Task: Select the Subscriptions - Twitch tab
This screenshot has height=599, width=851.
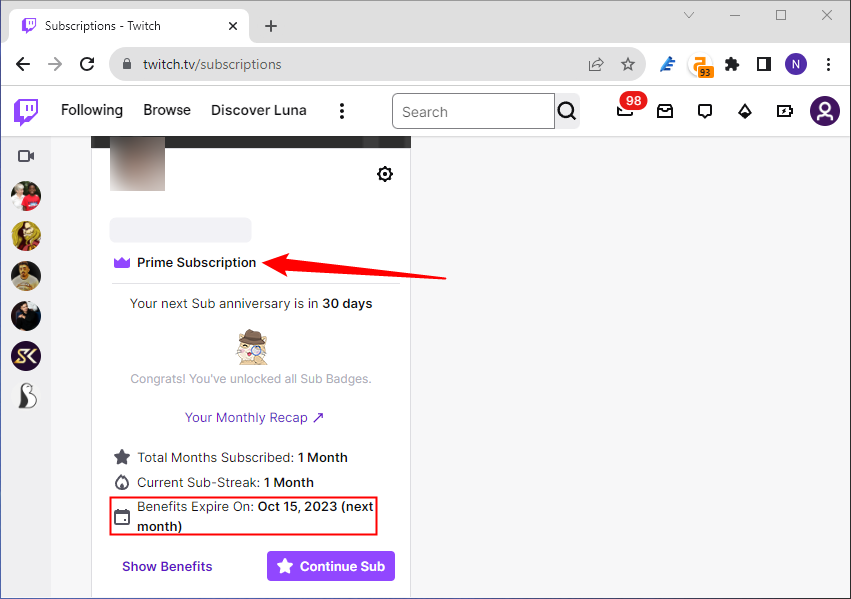Action: 129,26
